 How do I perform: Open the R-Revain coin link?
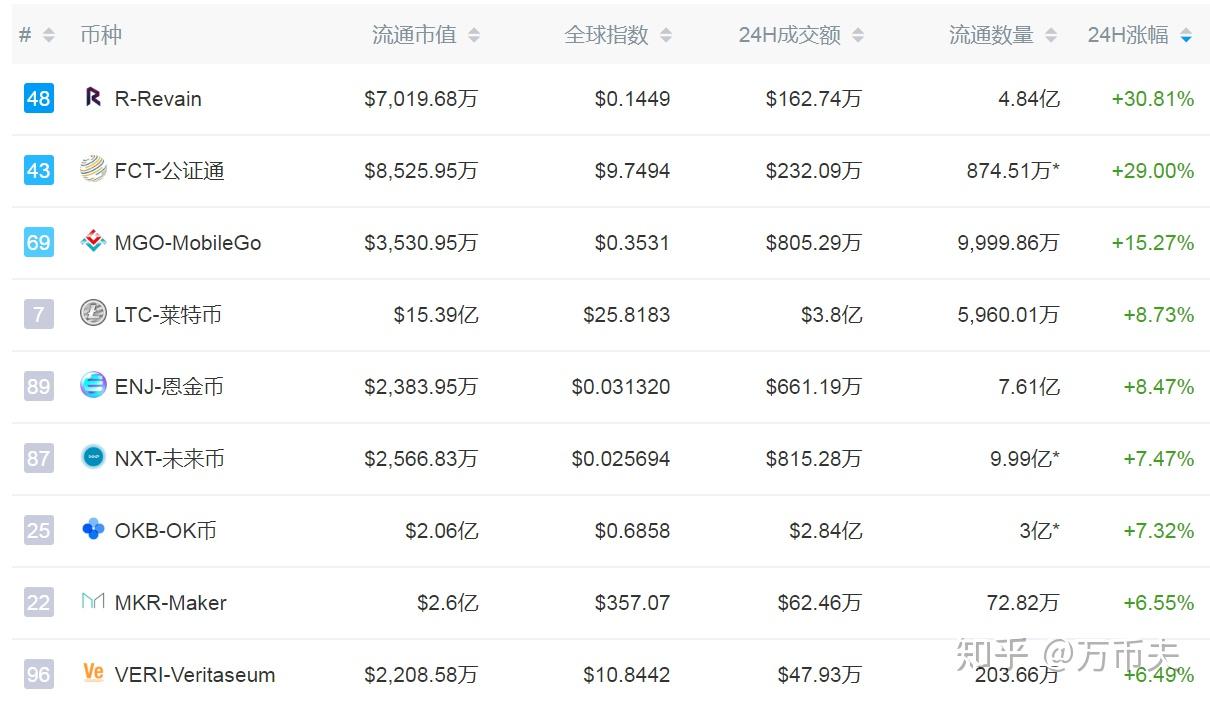click(x=158, y=99)
